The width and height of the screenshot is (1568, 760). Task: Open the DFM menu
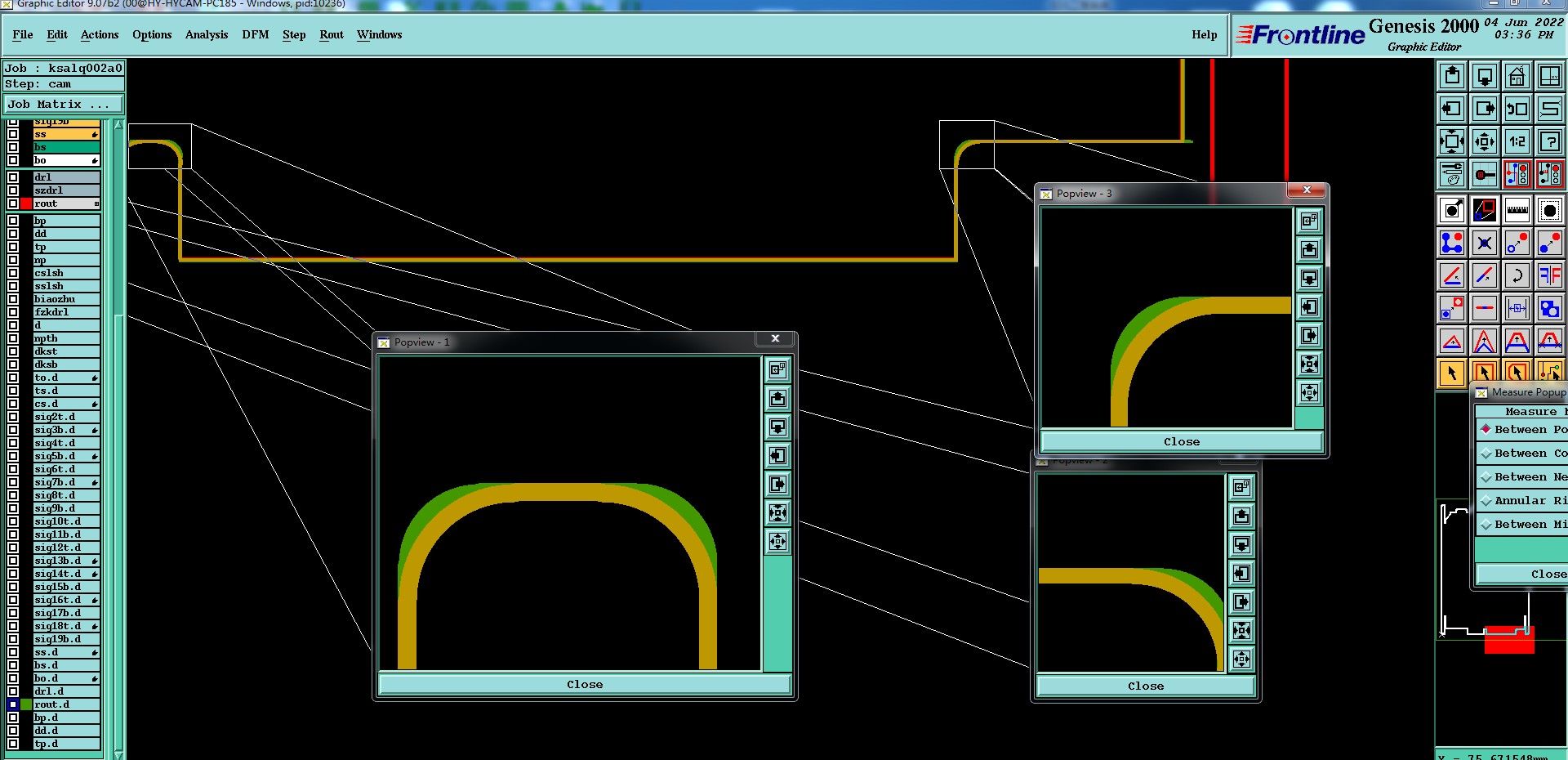[x=256, y=34]
